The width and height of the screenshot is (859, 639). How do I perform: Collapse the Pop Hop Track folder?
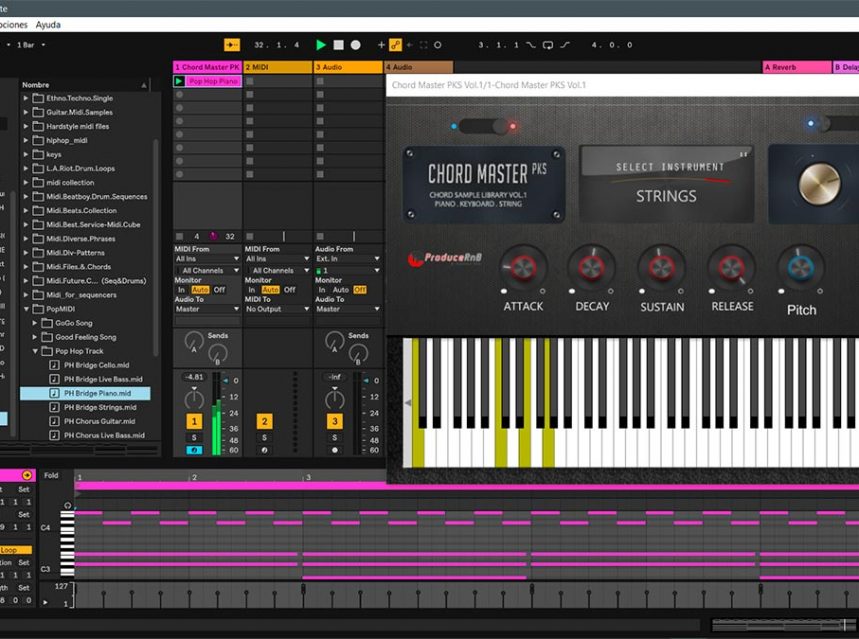click(x=35, y=351)
